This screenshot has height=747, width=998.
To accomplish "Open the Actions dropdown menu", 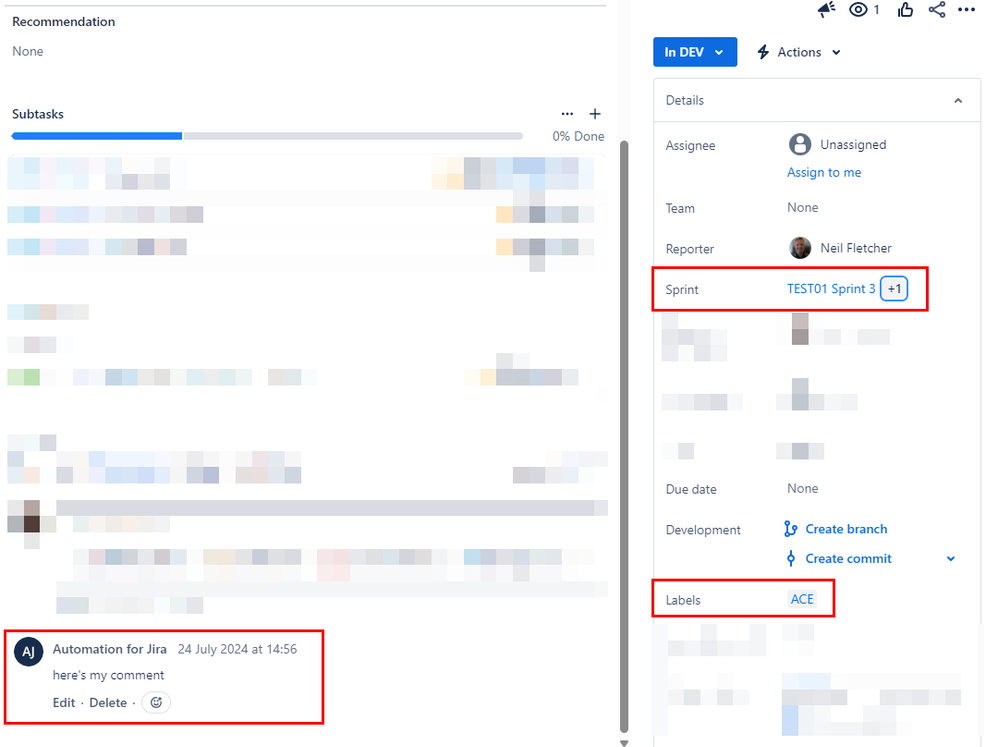I will [x=799, y=52].
